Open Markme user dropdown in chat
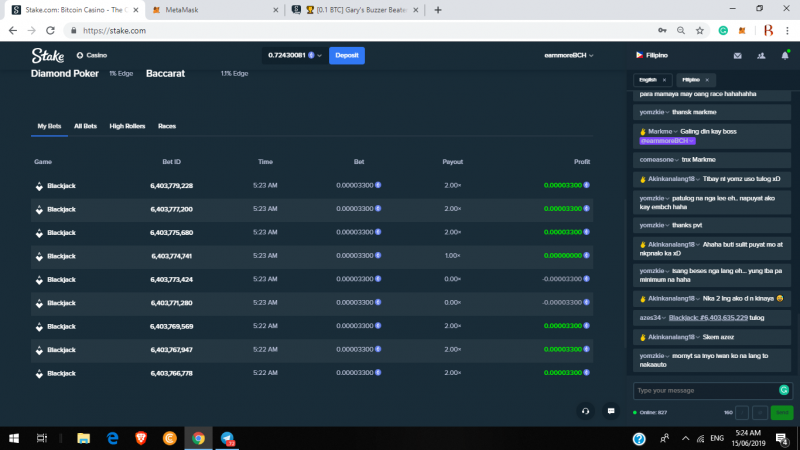The image size is (800, 450). pos(663,132)
